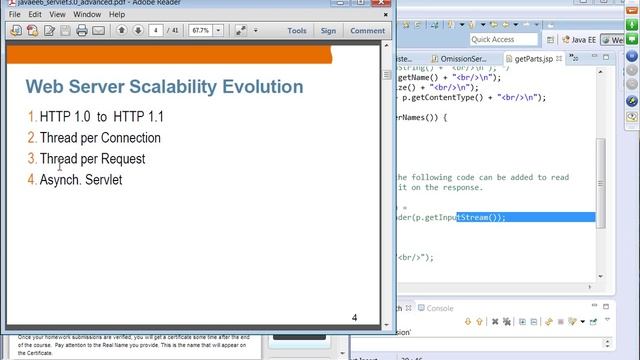Open the dropdown beside the read mode icon
Screen dimensions: 640x360
click(x=256, y=30)
